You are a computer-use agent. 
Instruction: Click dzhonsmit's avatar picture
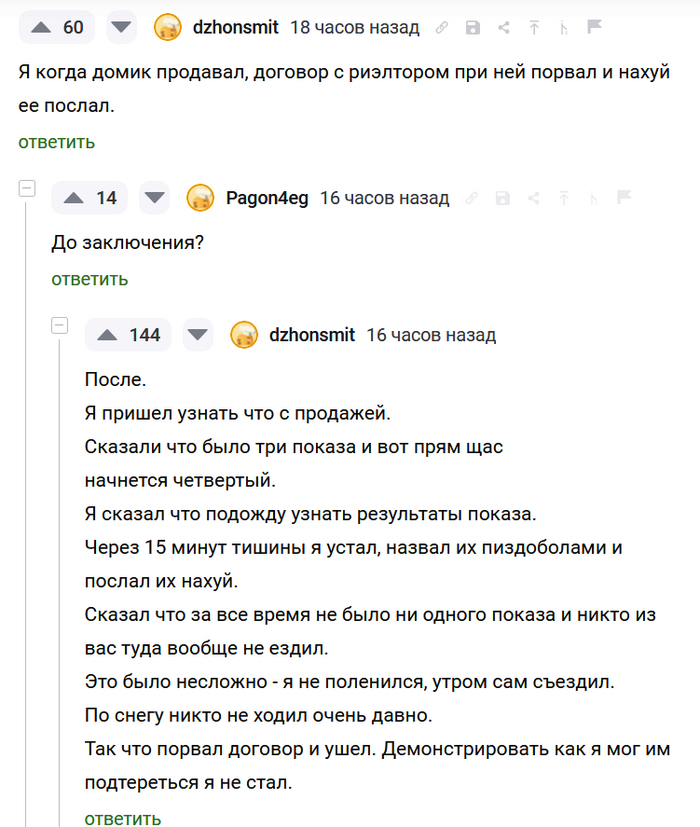168,27
